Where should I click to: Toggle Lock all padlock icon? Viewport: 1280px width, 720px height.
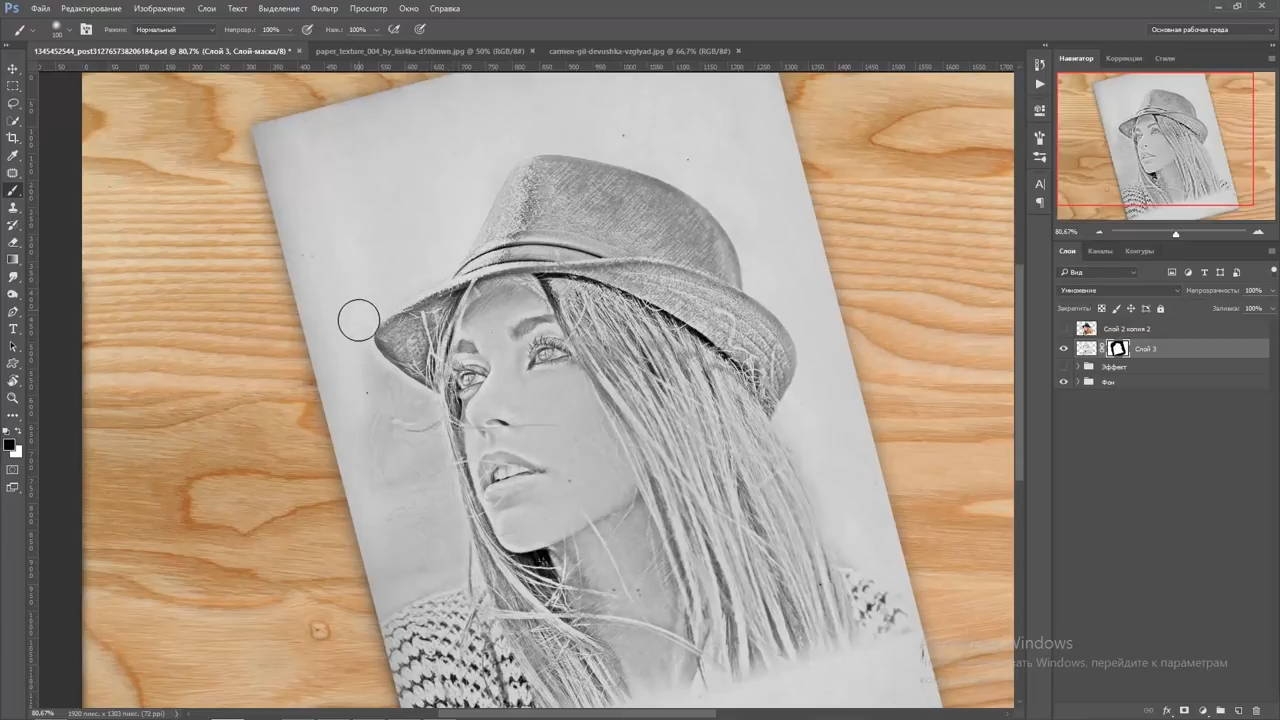point(1160,309)
